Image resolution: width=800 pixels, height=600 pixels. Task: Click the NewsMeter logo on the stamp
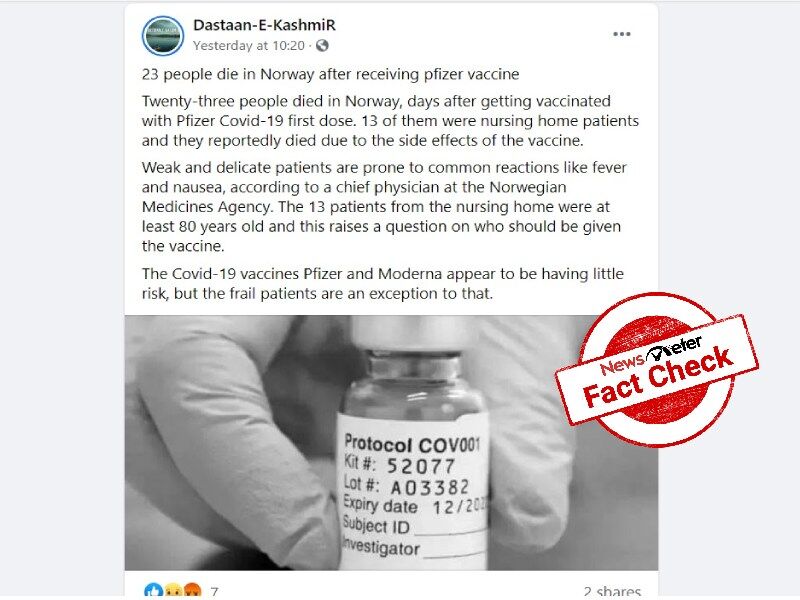(x=651, y=356)
